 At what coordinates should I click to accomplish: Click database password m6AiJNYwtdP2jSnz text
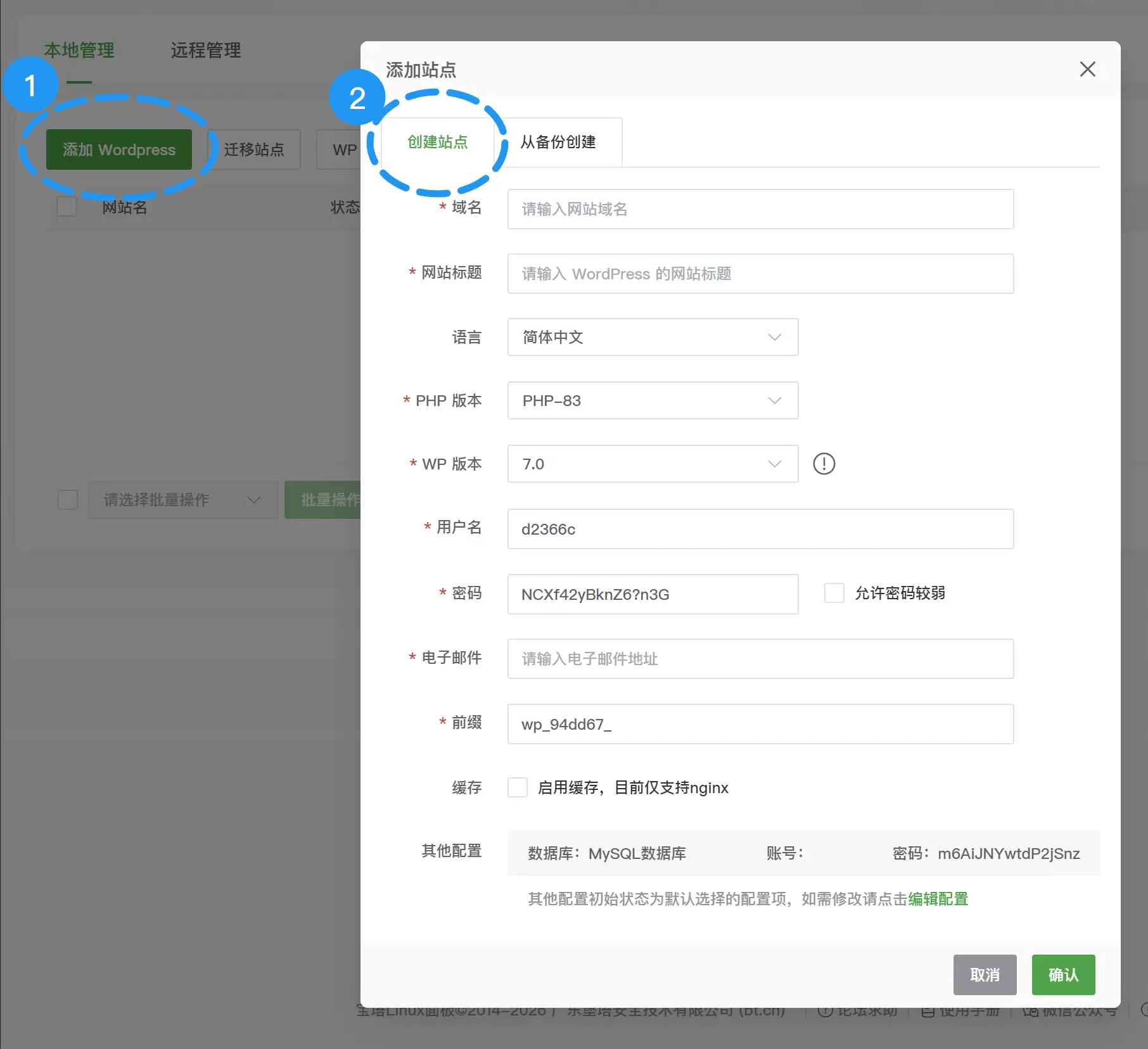1009,853
